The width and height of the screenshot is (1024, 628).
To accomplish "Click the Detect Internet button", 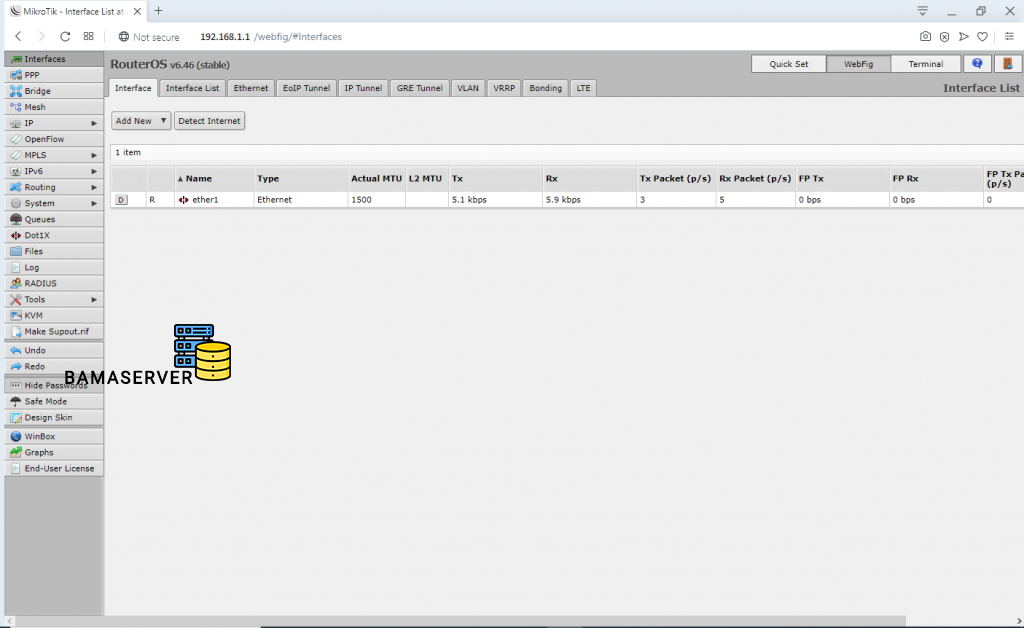I will point(210,121).
